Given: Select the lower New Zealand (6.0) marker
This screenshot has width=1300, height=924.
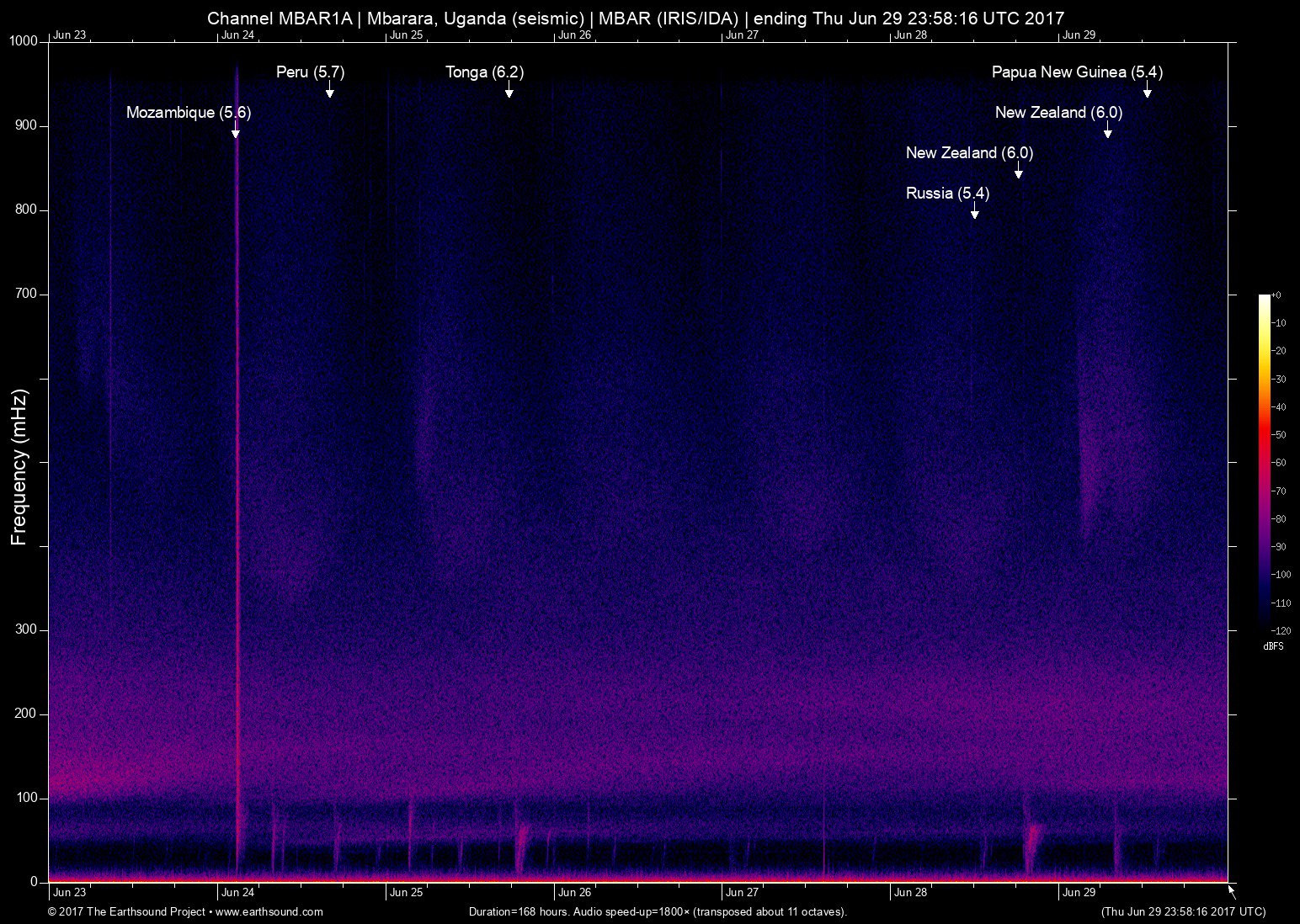Looking at the screenshot, I should pos(969,153).
